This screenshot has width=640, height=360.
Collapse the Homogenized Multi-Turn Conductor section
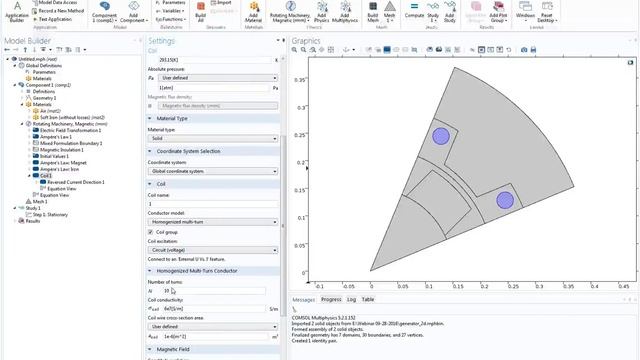tap(149, 271)
